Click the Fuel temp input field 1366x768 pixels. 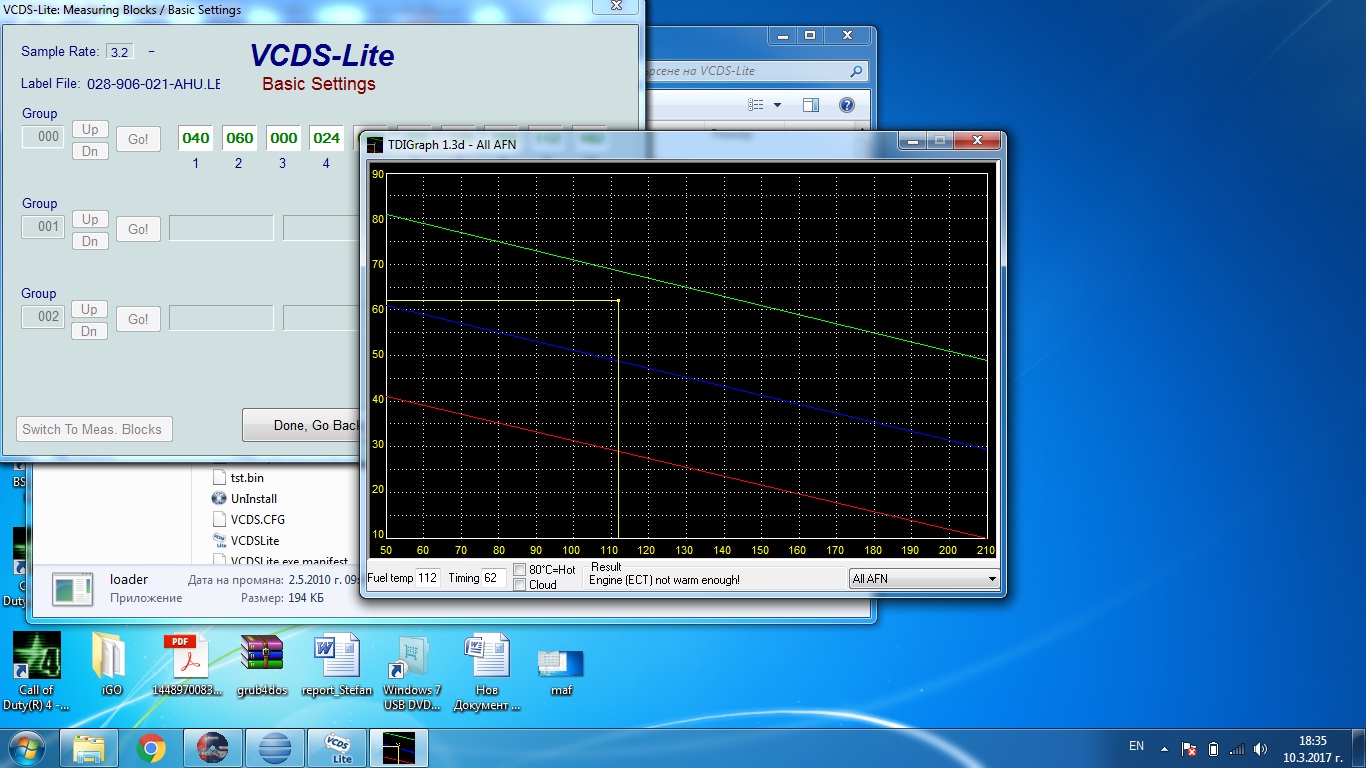pos(428,578)
